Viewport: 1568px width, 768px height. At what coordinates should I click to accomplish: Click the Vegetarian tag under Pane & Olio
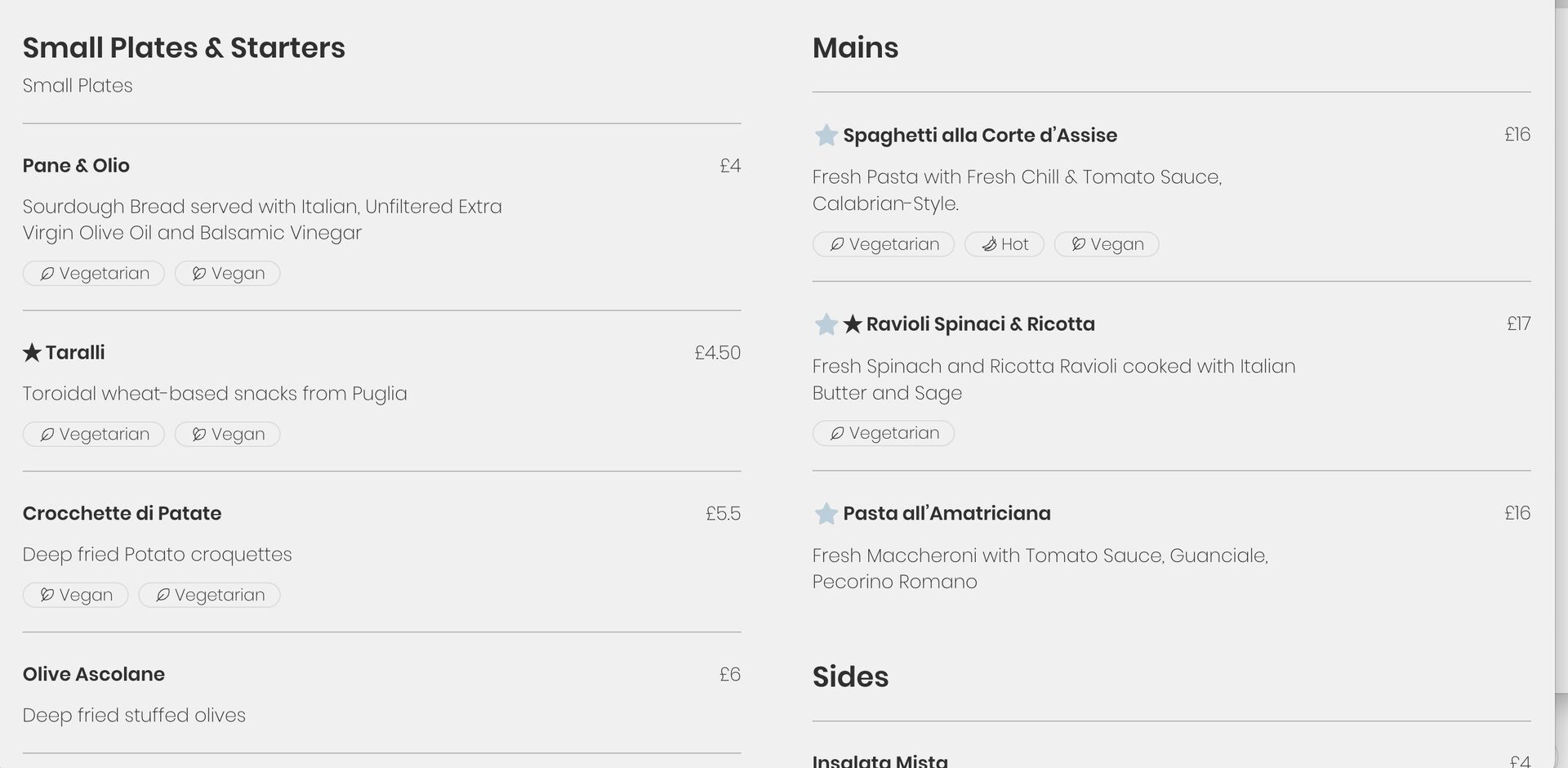click(93, 274)
